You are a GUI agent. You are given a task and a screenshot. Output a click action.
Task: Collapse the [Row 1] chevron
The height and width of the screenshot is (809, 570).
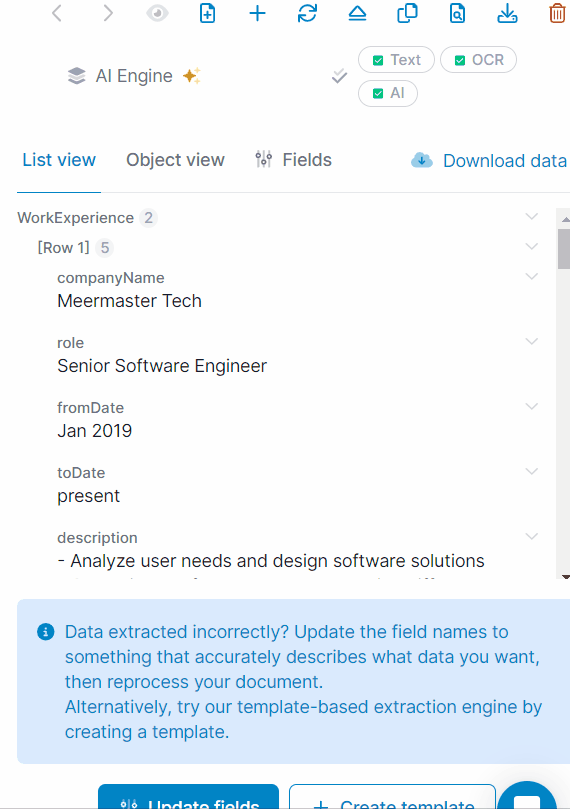531,246
